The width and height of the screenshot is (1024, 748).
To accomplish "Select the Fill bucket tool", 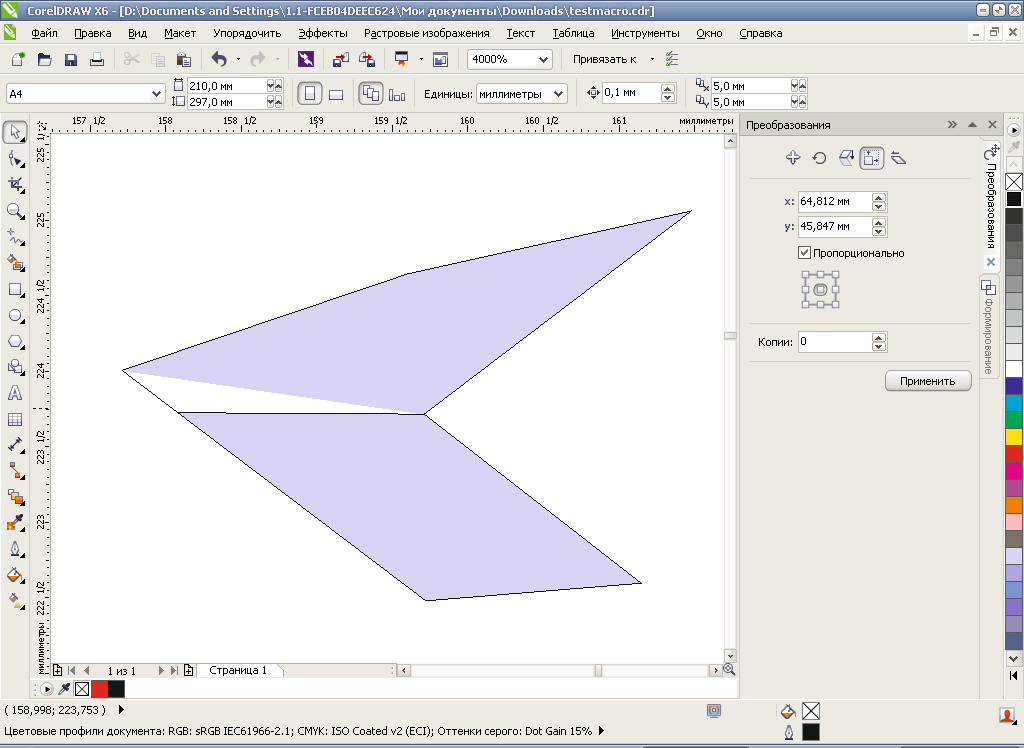I will 15,575.
